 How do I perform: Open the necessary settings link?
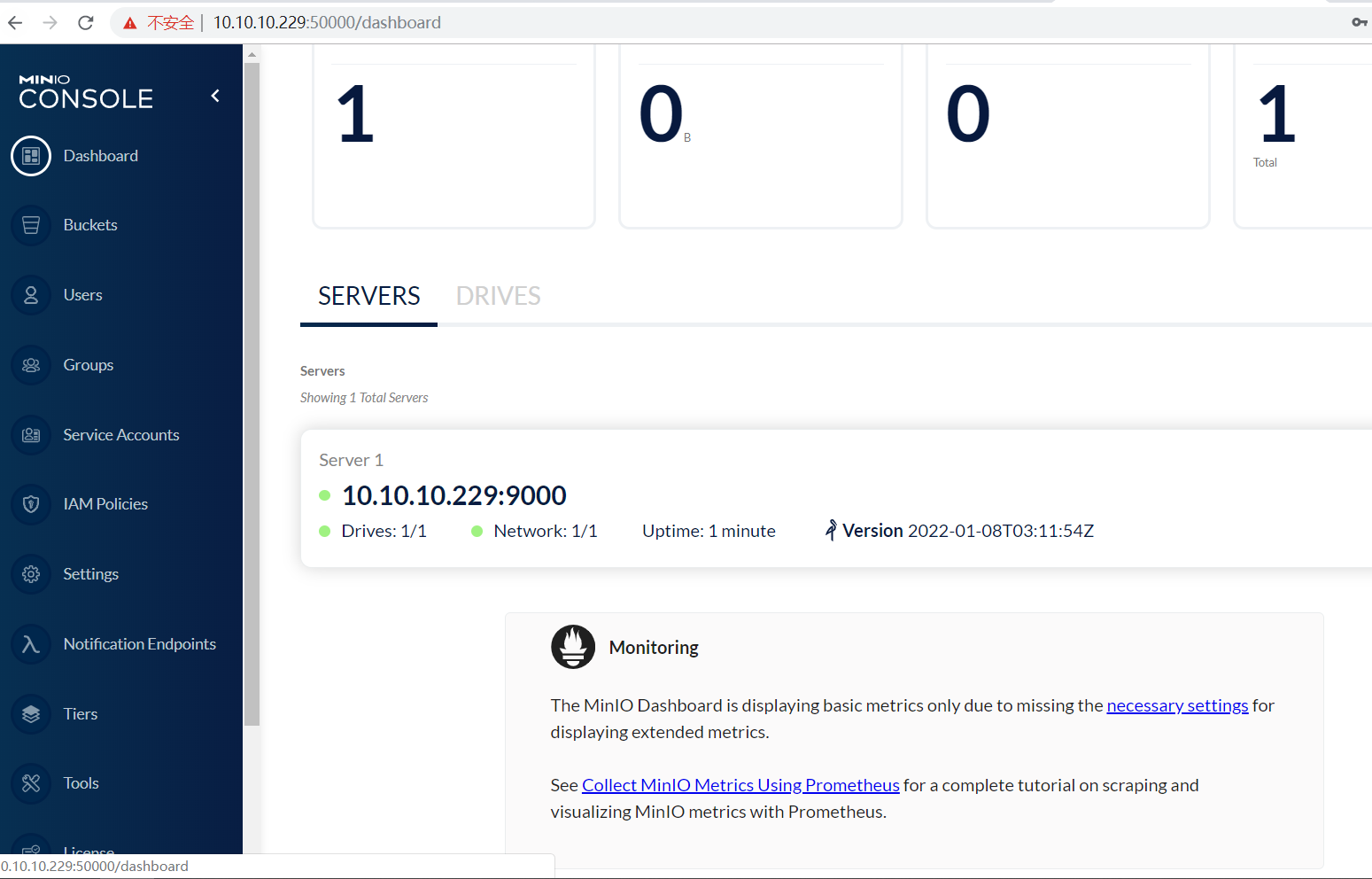pyautogui.click(x=1177, y=705)
